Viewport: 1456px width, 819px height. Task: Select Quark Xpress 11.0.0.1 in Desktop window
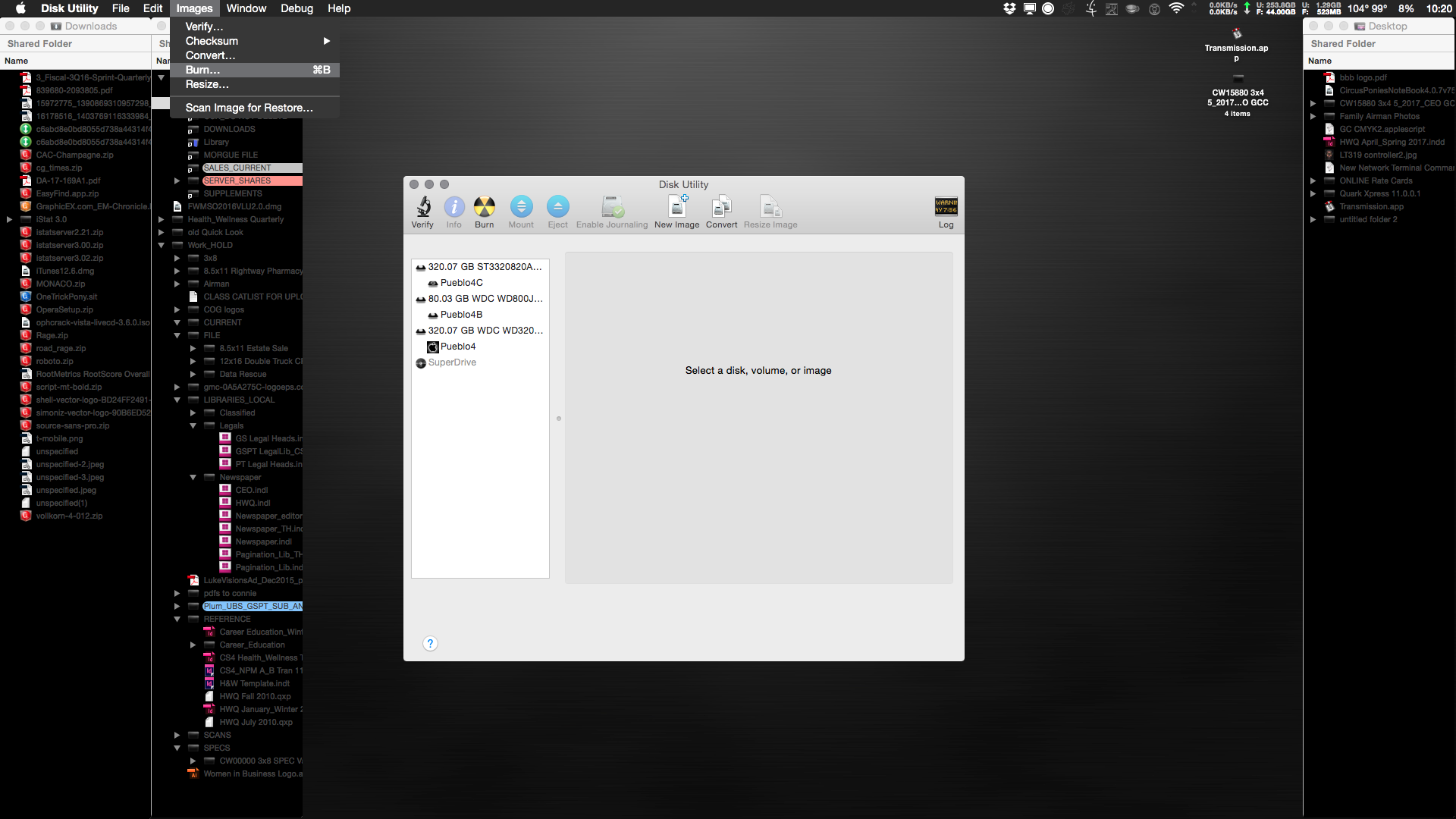tap(1379, 193)
